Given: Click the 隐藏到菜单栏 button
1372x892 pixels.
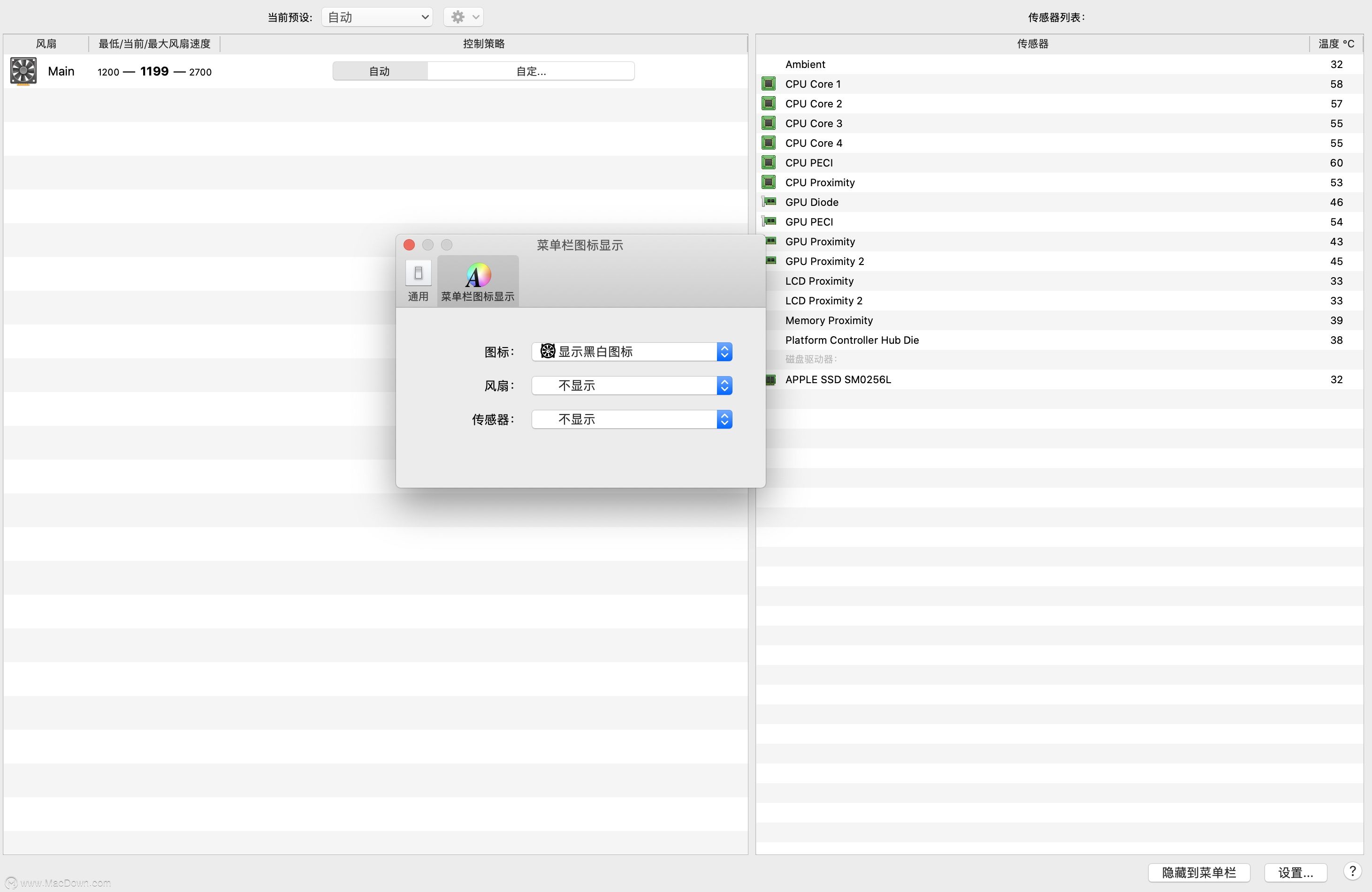Looking at the screenshot, I should [x=1199, y=872].
